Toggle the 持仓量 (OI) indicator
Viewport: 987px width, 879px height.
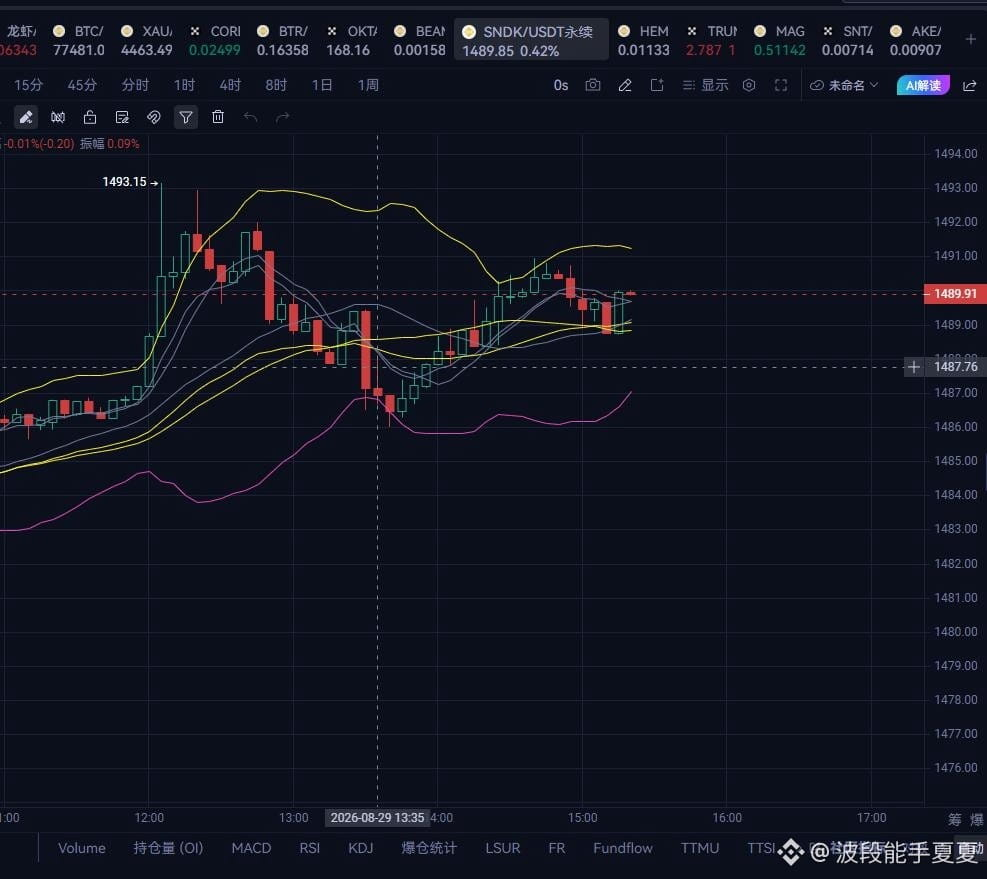click(x=168, y=848)
